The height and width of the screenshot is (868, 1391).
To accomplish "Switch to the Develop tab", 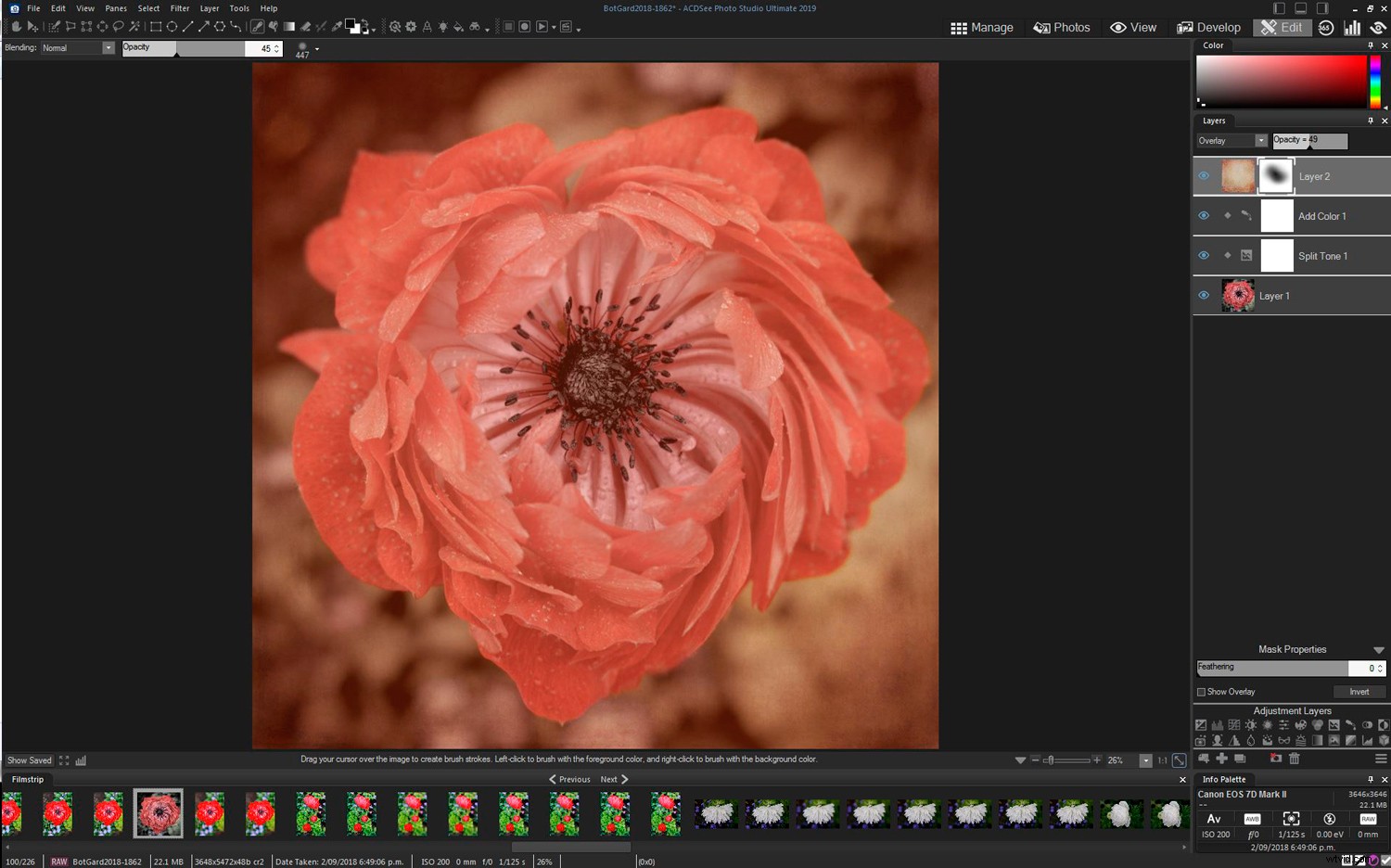I will coord(1208,27).
